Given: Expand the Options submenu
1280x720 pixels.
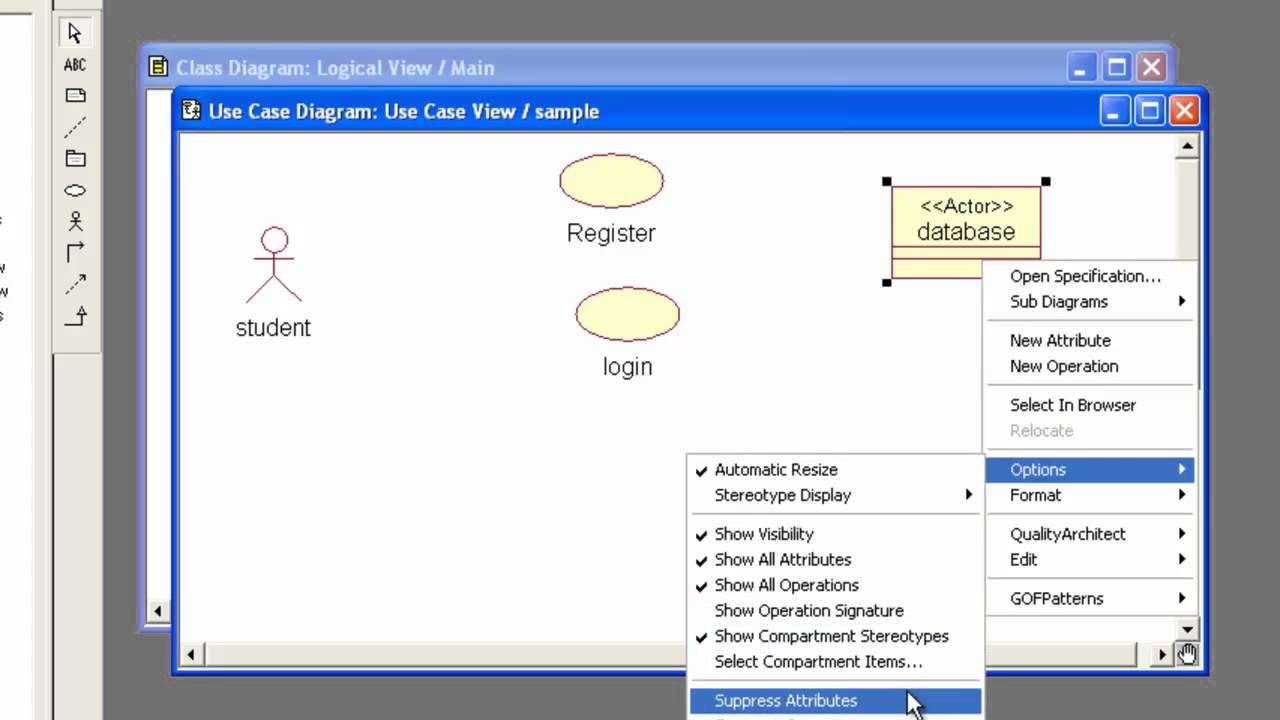Looking at the screenshot, I should (x=1090, y=470).
